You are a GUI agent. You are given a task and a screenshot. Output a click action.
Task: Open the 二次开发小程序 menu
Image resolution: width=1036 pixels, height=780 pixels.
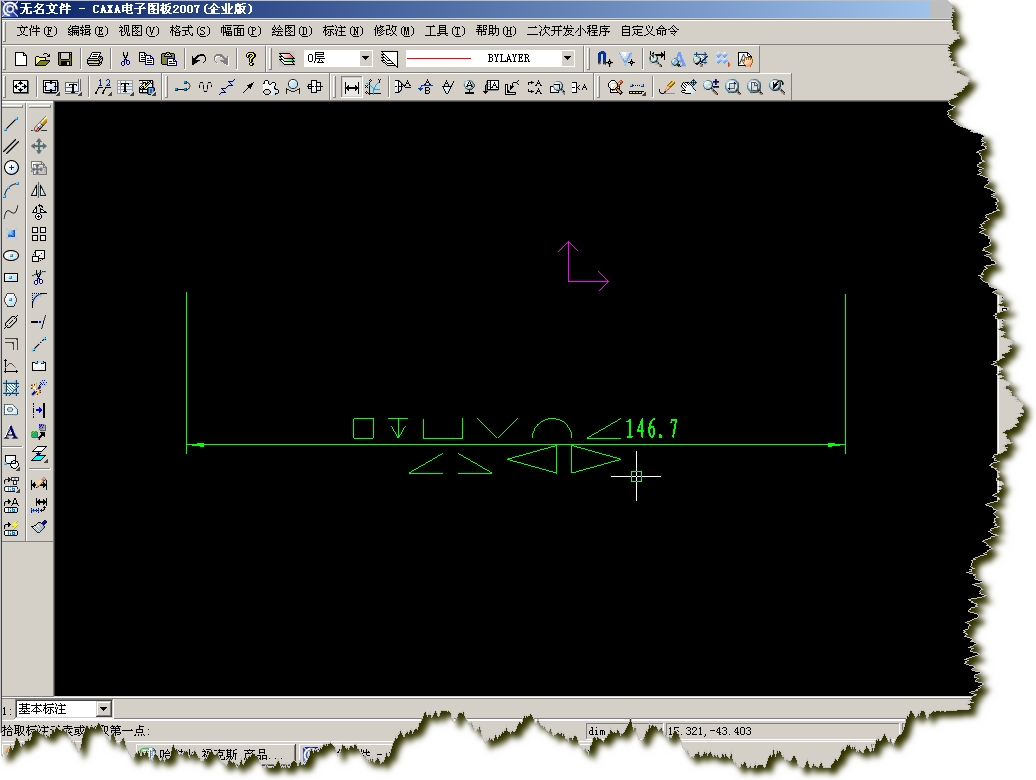point(568,30)
